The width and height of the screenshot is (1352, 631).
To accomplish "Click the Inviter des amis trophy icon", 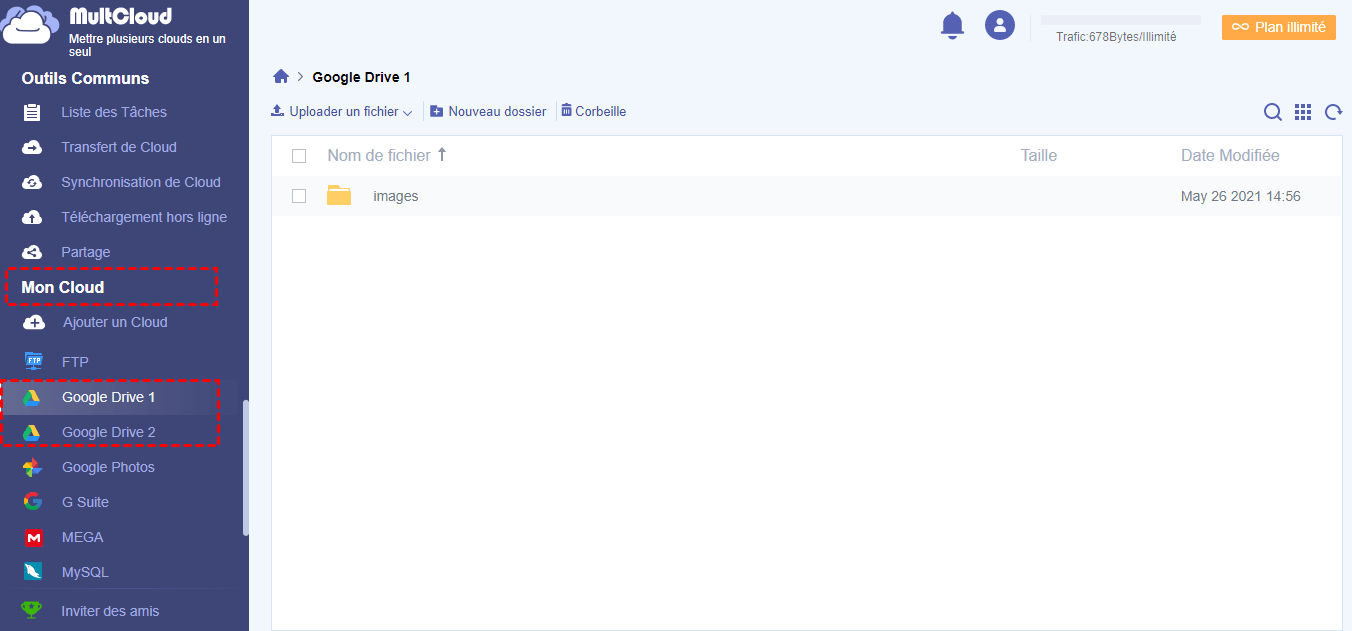I will click(32, 610).
